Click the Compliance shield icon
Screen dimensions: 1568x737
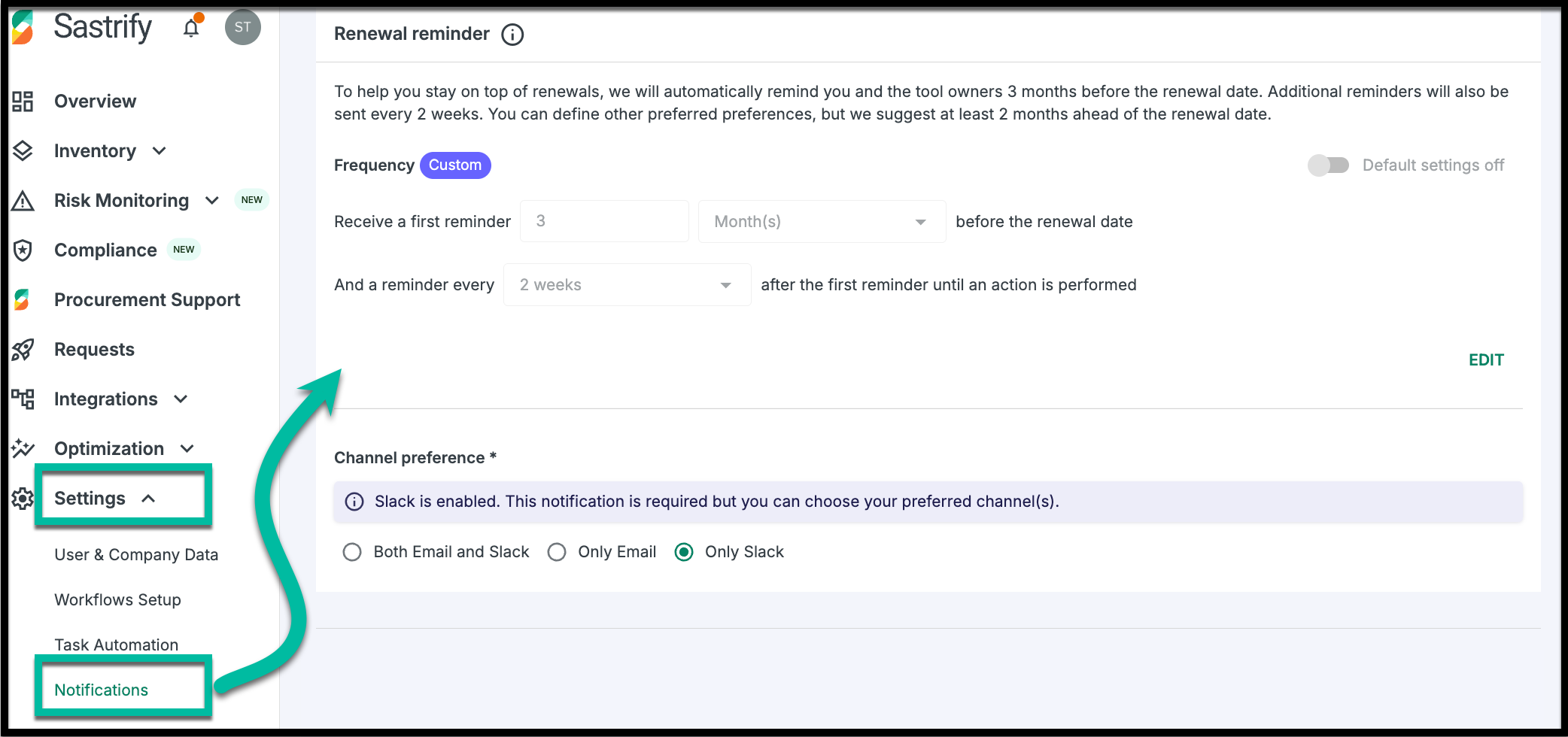click(x=23, y=250)
